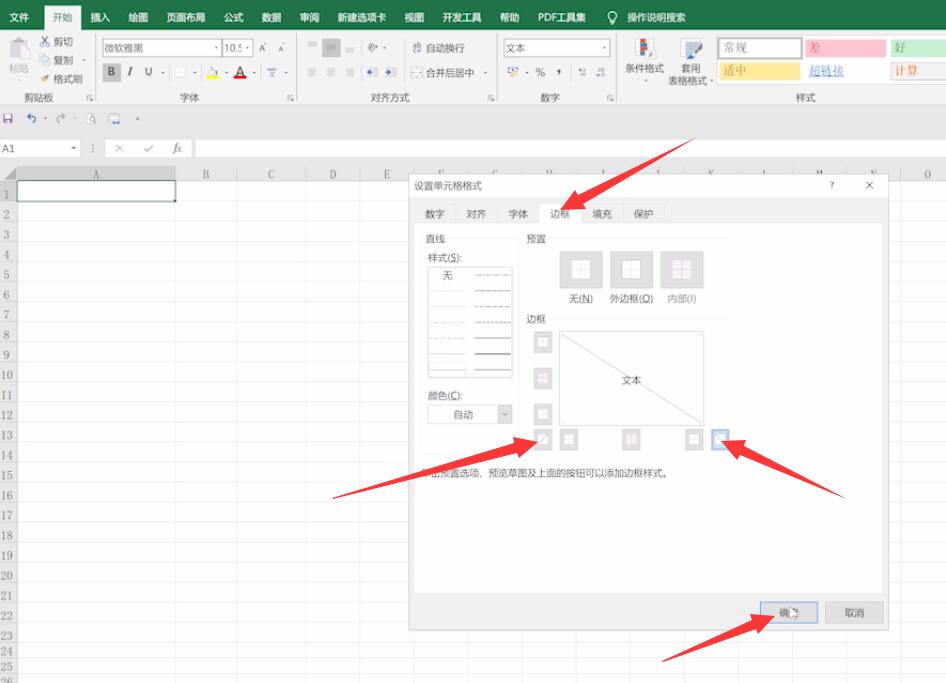Expand the 合并后居中 dropdown arrow

pyautogui.click(x=486, y=72)
